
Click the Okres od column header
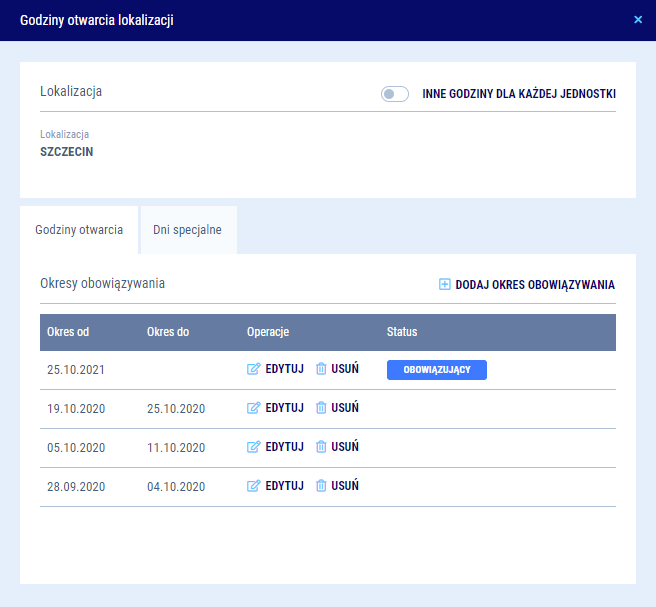point(69,332)
